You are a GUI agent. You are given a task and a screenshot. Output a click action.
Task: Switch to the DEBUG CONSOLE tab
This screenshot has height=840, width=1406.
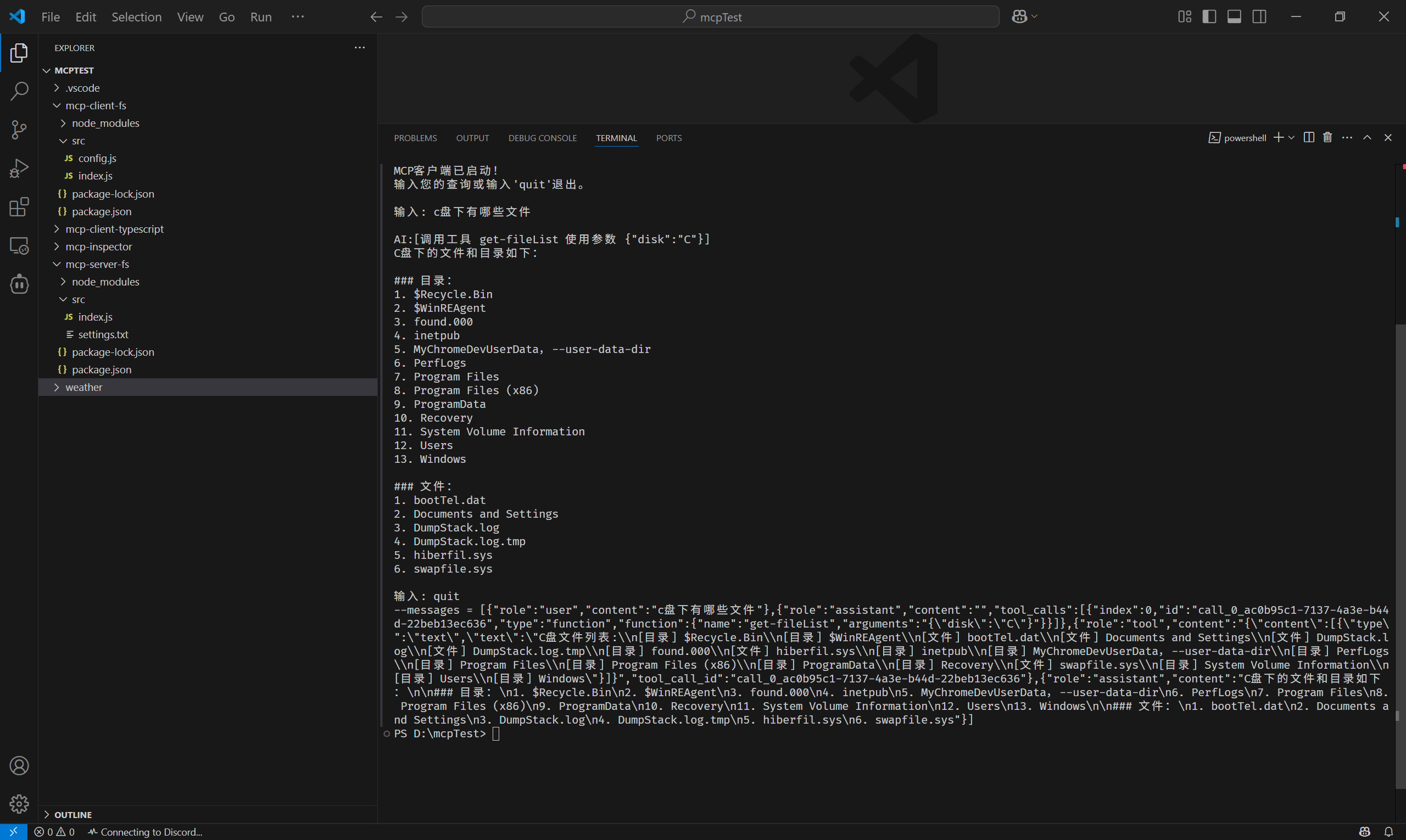pos(542,138)
